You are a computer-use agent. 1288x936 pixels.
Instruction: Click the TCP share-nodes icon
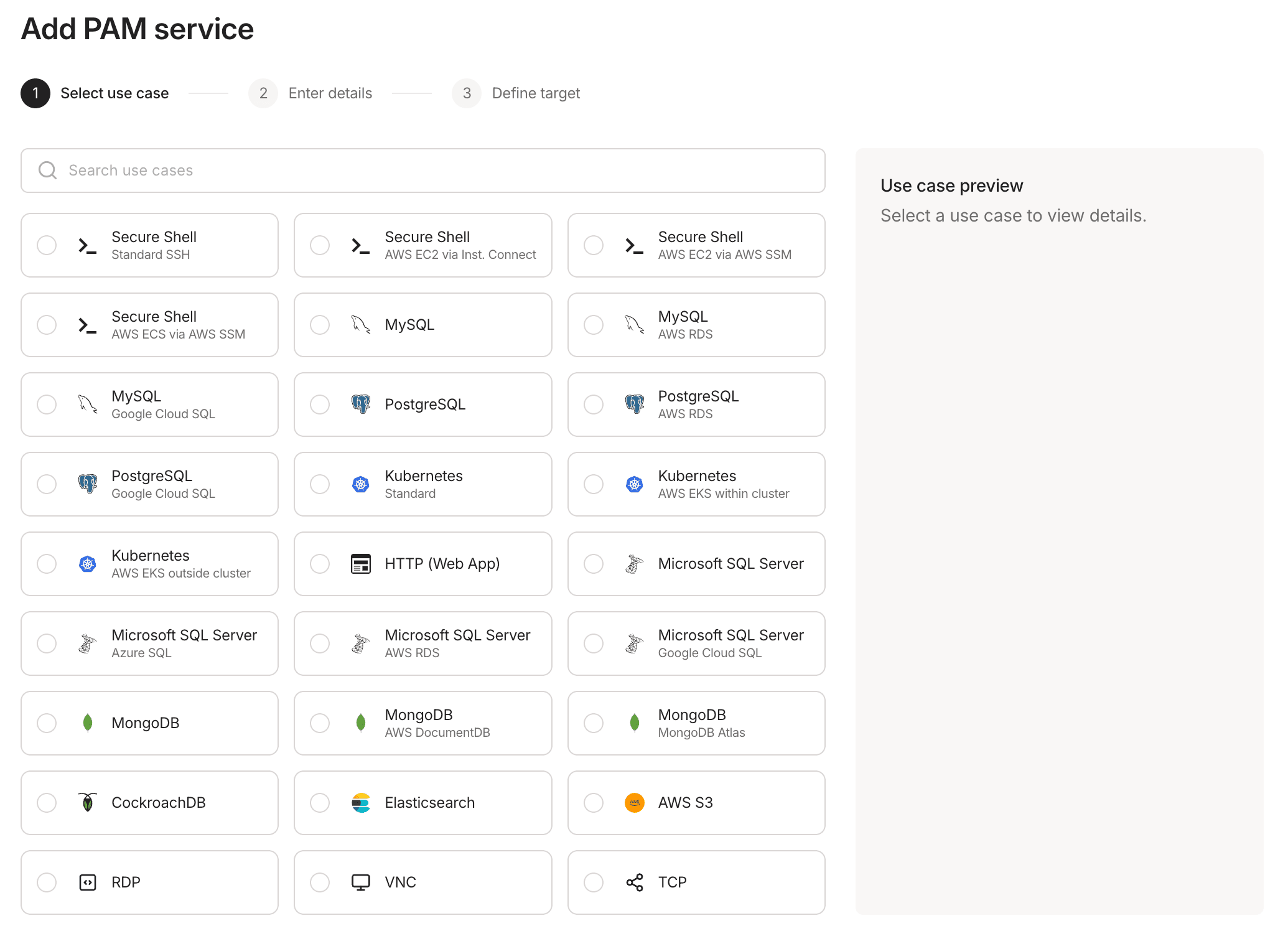(x=635, y=882)
